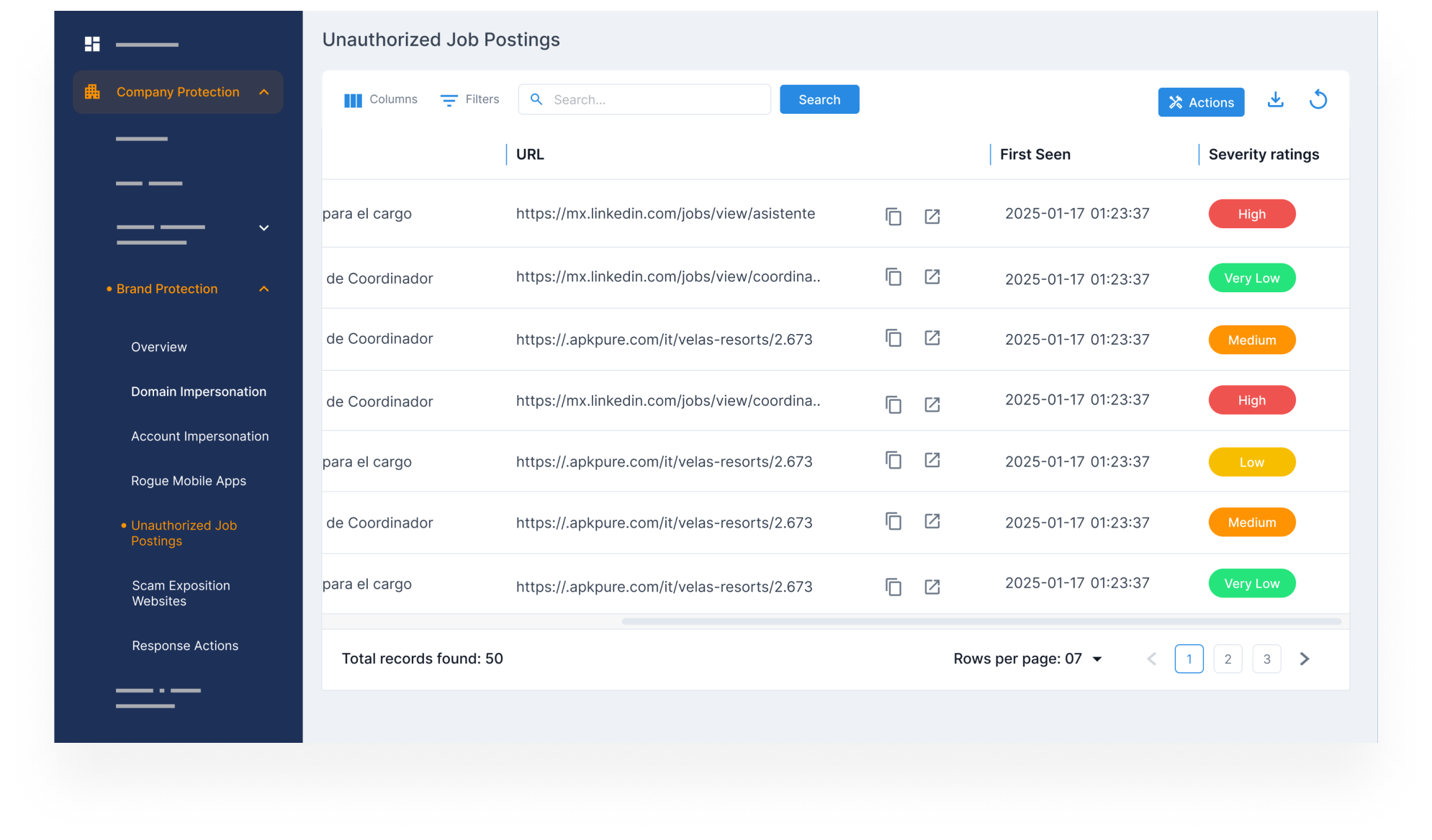Open link in the last Very Low row
The height and width of the screenshot is (840, 1432).
932,587
